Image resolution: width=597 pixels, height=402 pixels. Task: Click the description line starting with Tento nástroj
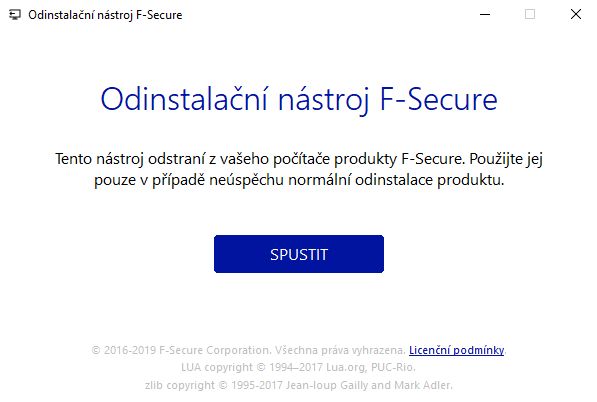(x=299, y=159)
